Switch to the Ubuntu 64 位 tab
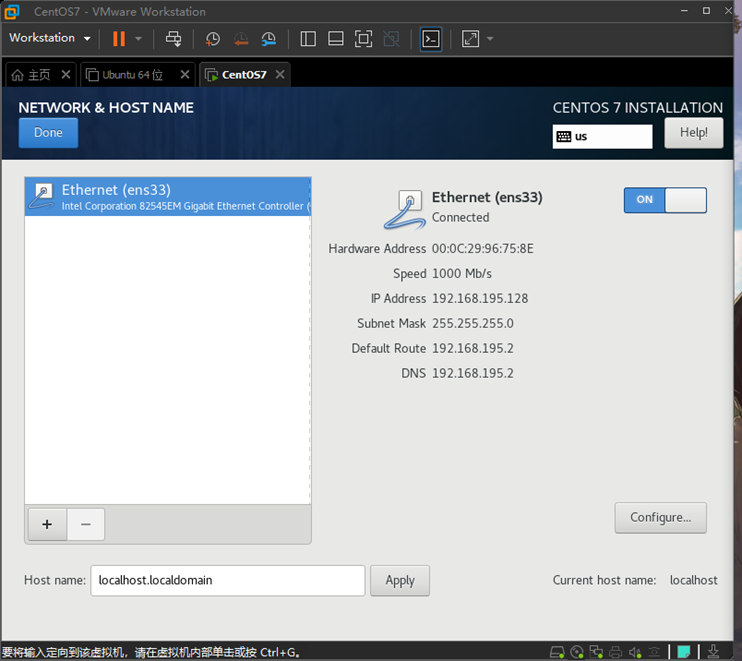Screen dimensions: 742x661 click(x=124, y=75)
